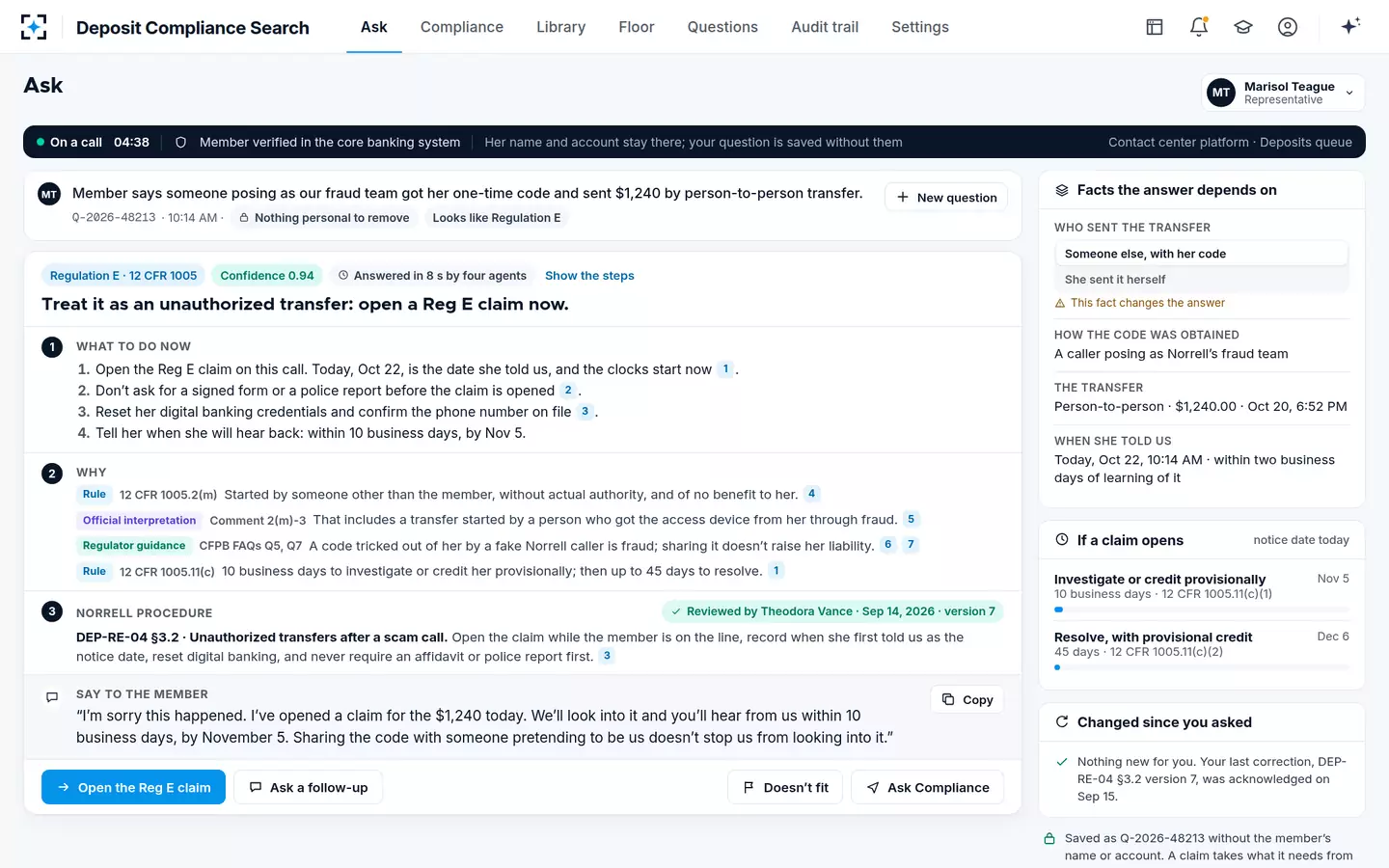The width and height of the screenshot is (1389, 868).
Task: Open notifications bell icon
Action: (x=1199, y=27)
